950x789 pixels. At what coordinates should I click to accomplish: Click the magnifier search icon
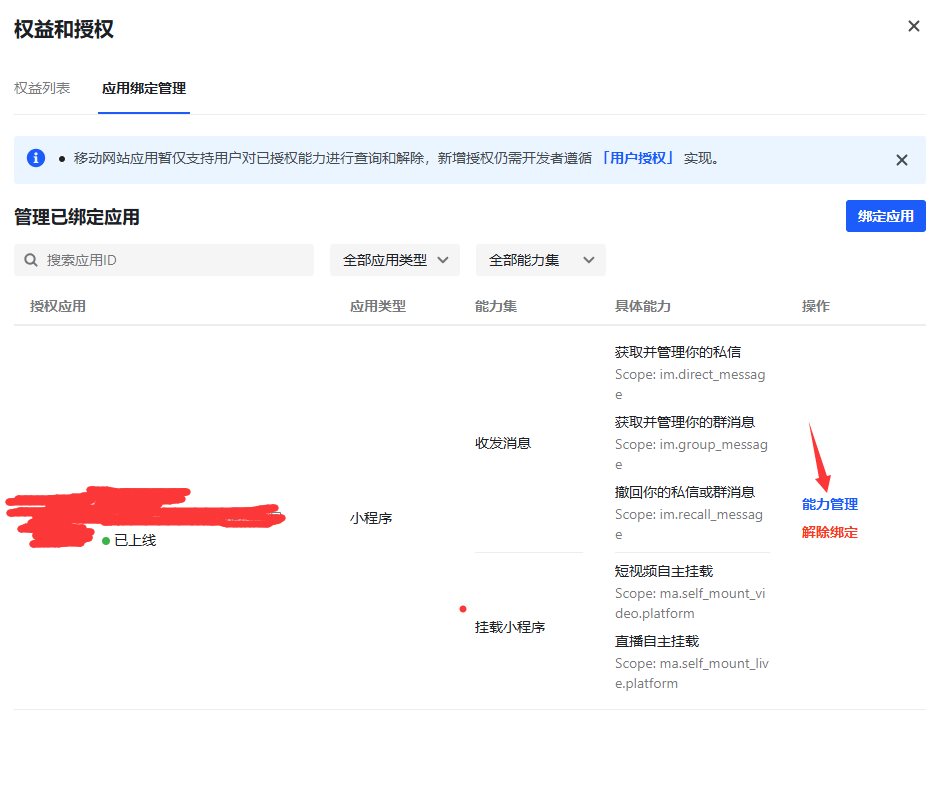[x=32, y=260]
